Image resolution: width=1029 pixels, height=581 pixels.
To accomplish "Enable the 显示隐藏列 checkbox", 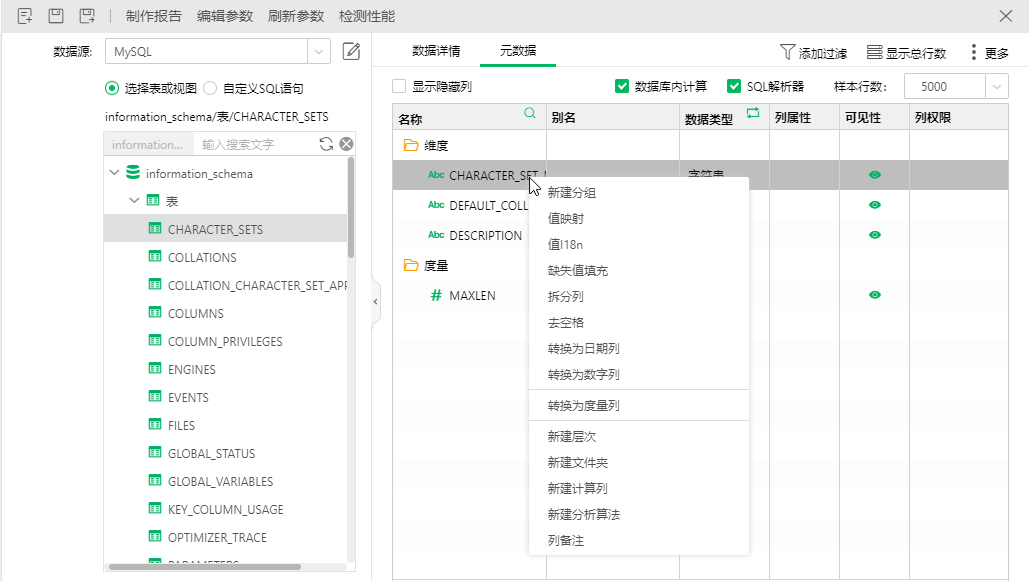I will pyautogui.click(x=398, y=87).
